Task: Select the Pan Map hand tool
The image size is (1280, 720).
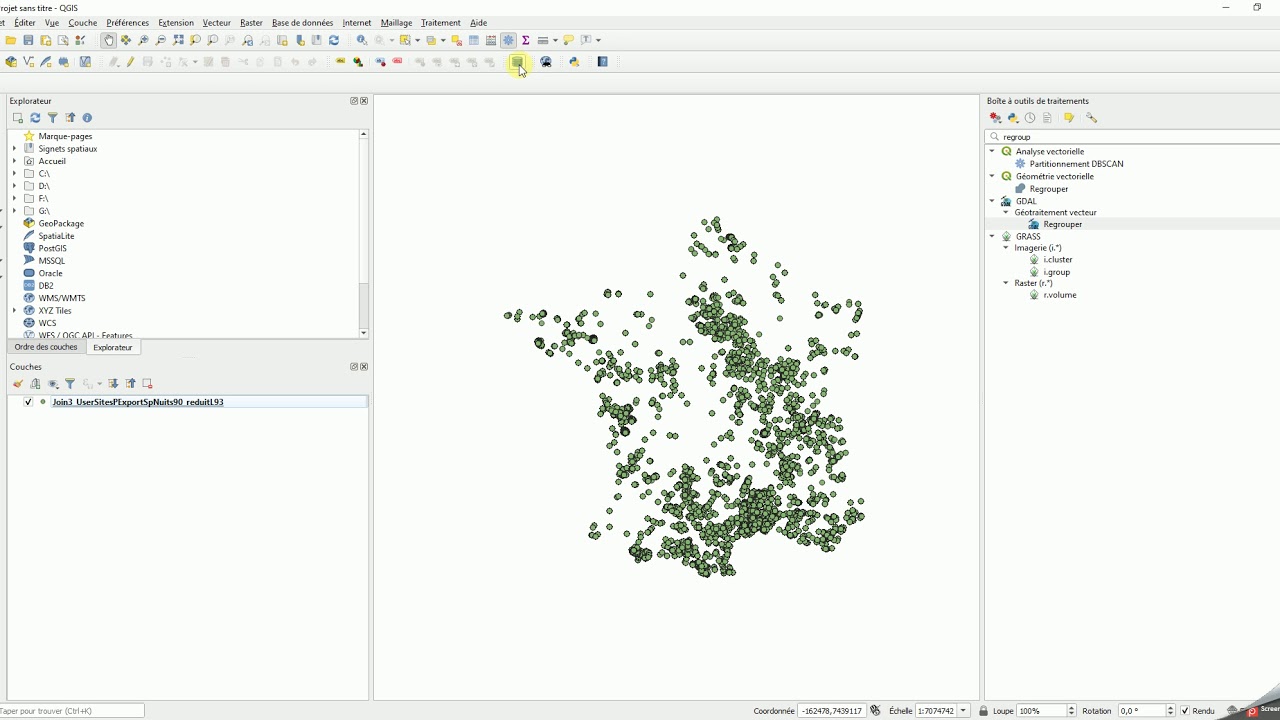Action: 108,40
